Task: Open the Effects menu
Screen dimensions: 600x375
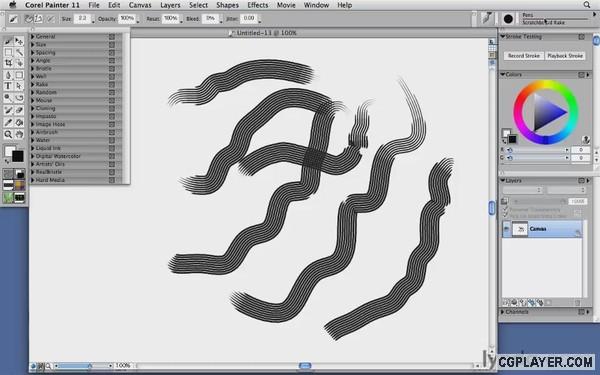Action: pyautogui.click(x=258, y=5)
